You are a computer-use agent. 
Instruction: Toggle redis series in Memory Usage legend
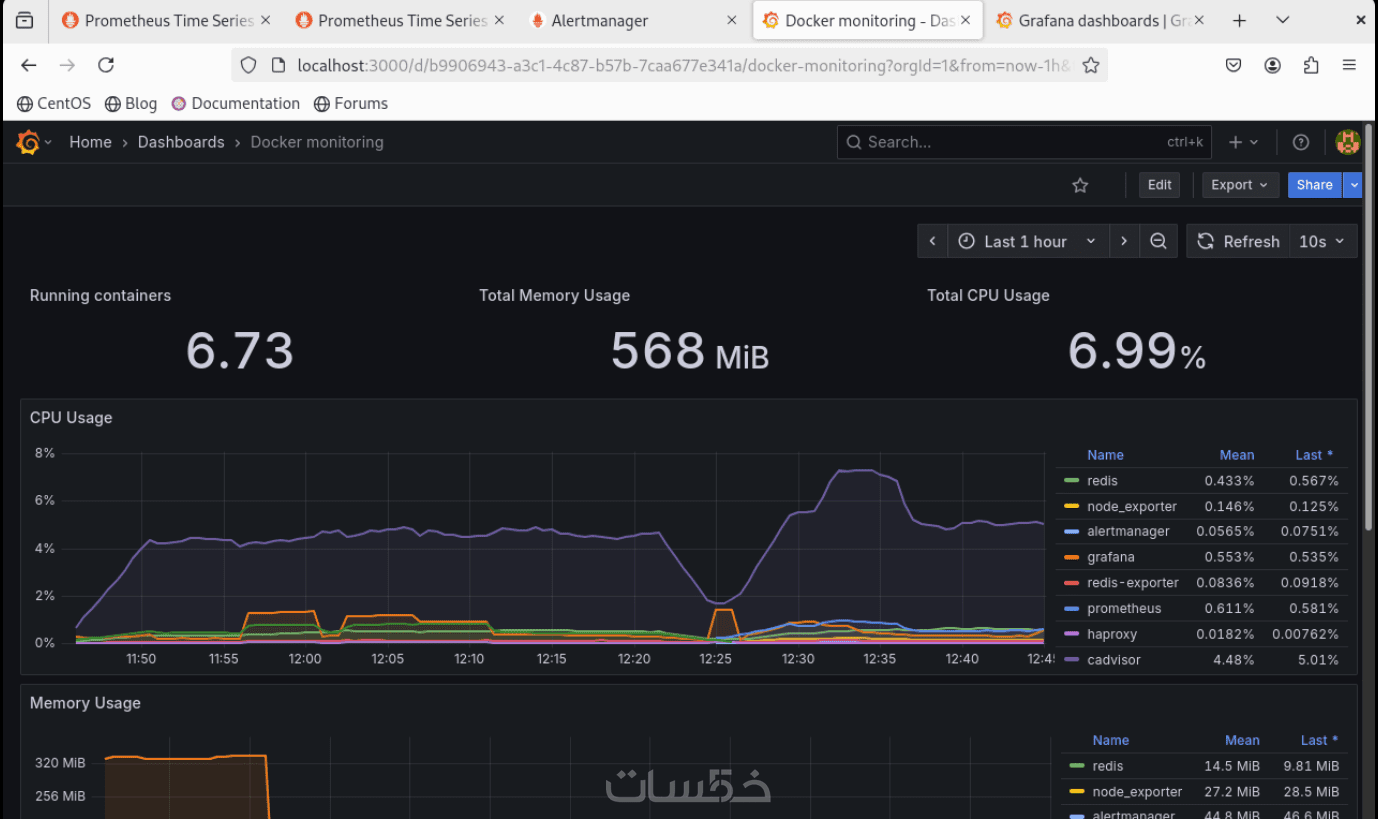click(x=1108, y=766)
